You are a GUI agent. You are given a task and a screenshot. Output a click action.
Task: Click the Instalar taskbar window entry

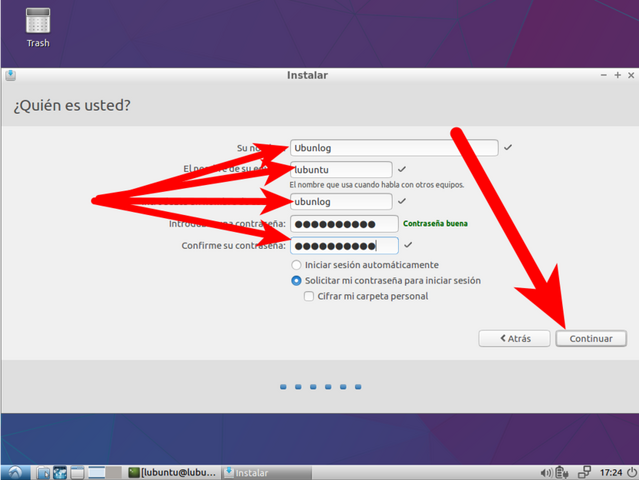(267, 473)
